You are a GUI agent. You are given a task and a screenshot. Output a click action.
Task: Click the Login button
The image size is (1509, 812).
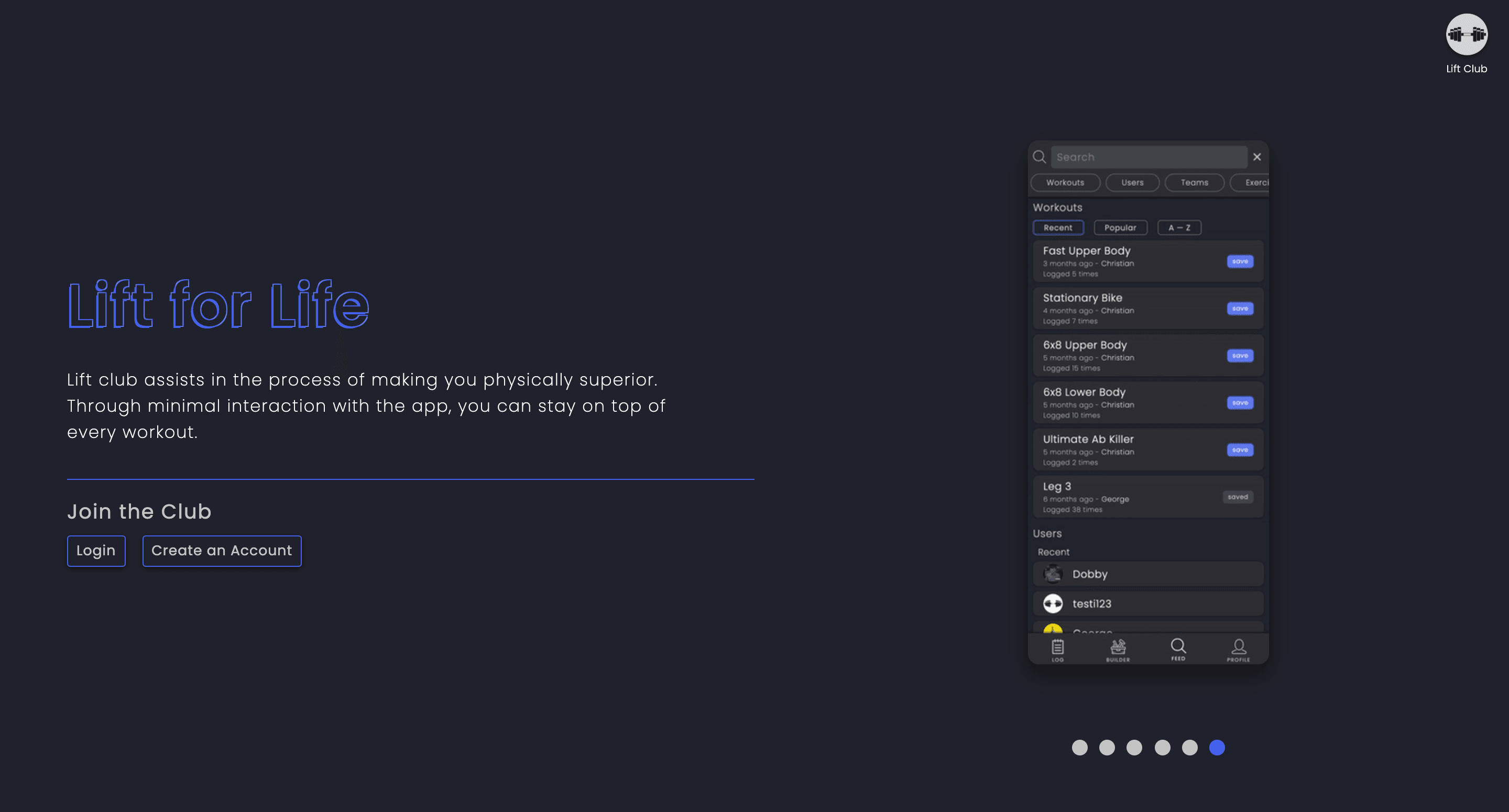pos(96,551)
